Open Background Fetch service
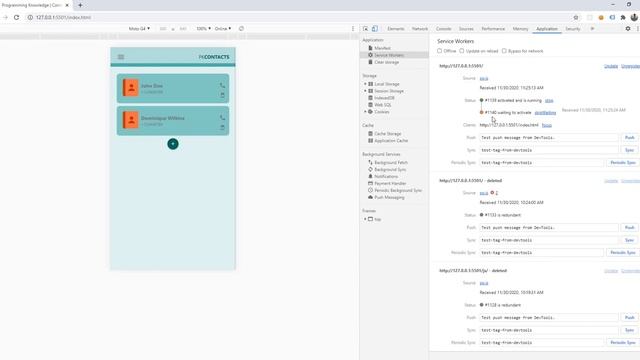 [391, 162]
